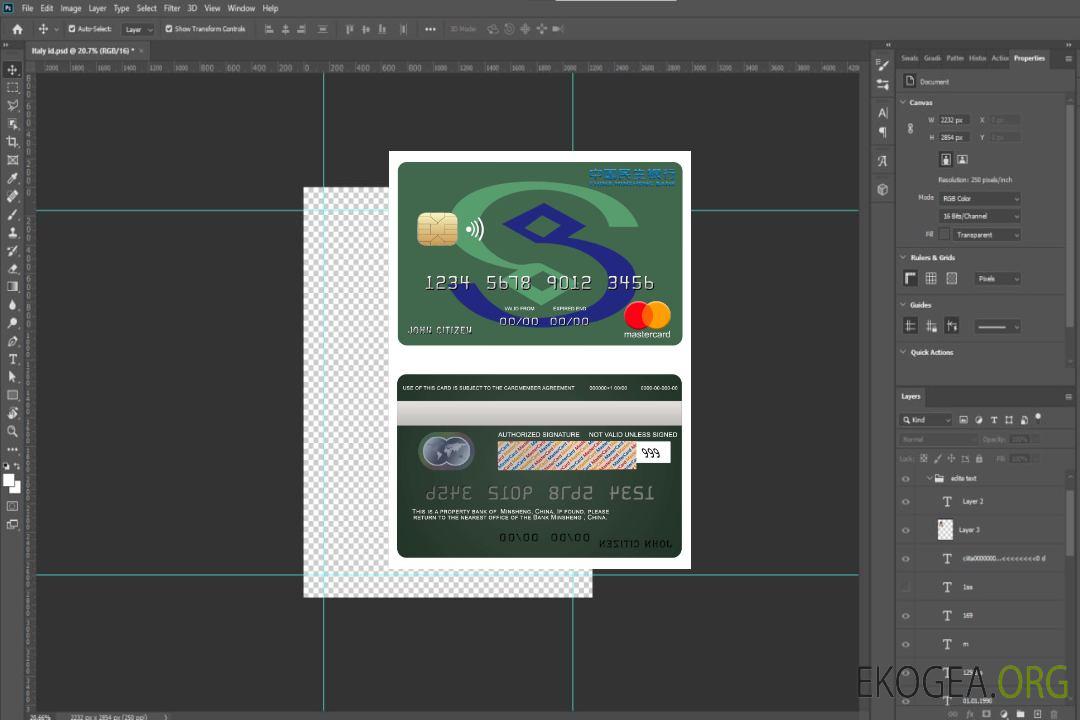Screen dimensions: 1080x720
Task: Click the foreground color swatch
Action: (x=9, y=481)
